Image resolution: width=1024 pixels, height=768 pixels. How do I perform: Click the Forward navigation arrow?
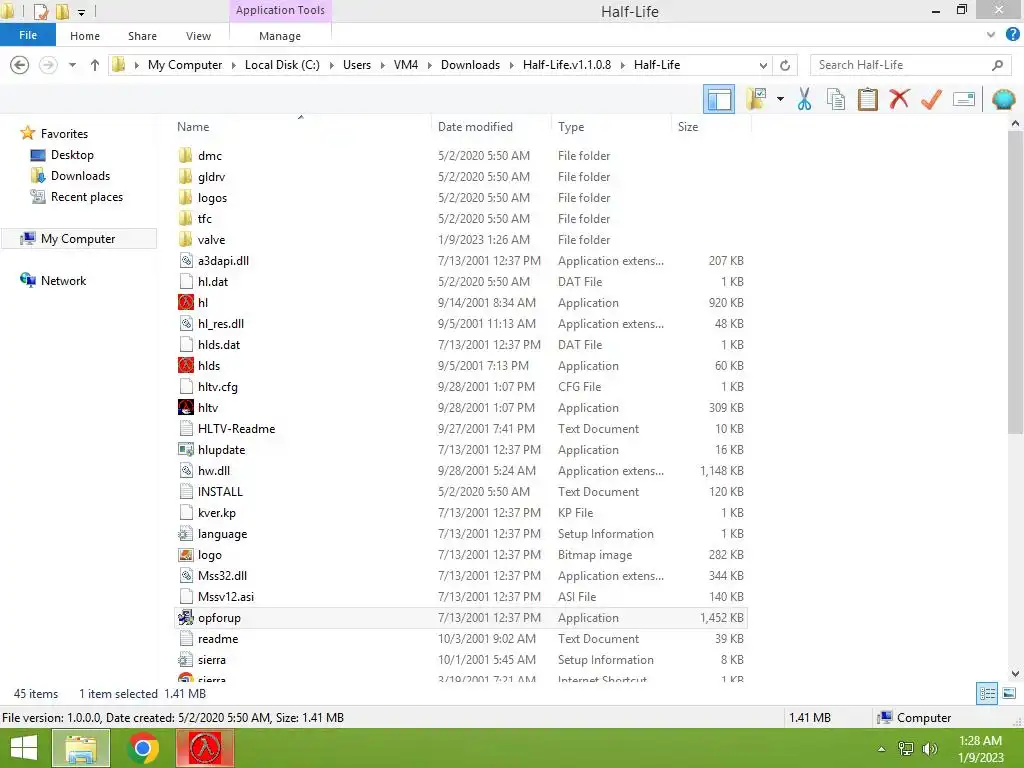coord(48,65)
